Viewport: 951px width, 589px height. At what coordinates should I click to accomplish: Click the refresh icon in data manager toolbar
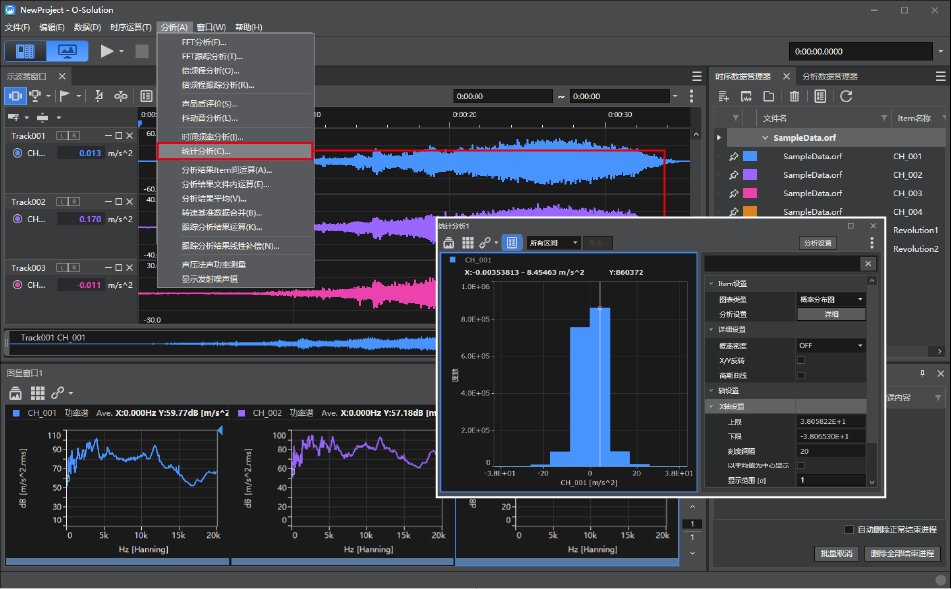tap(846, 96)
